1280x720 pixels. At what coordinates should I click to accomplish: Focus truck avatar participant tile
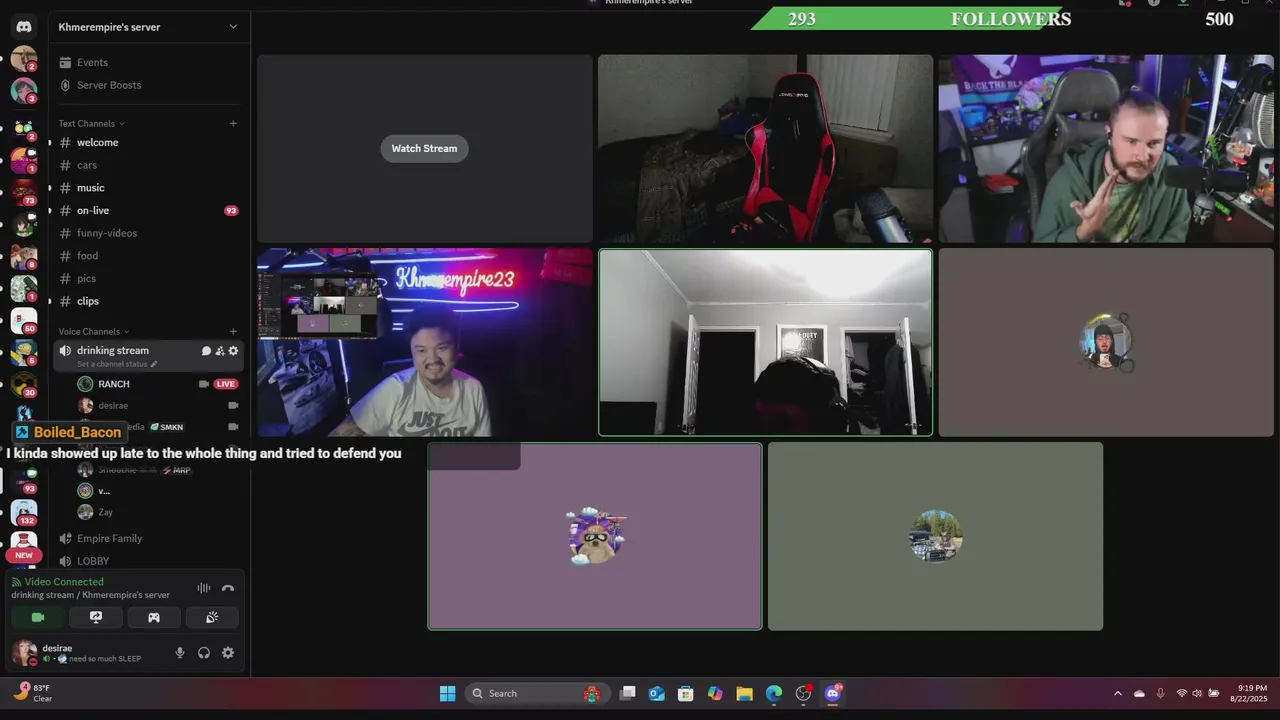point(935,536)
